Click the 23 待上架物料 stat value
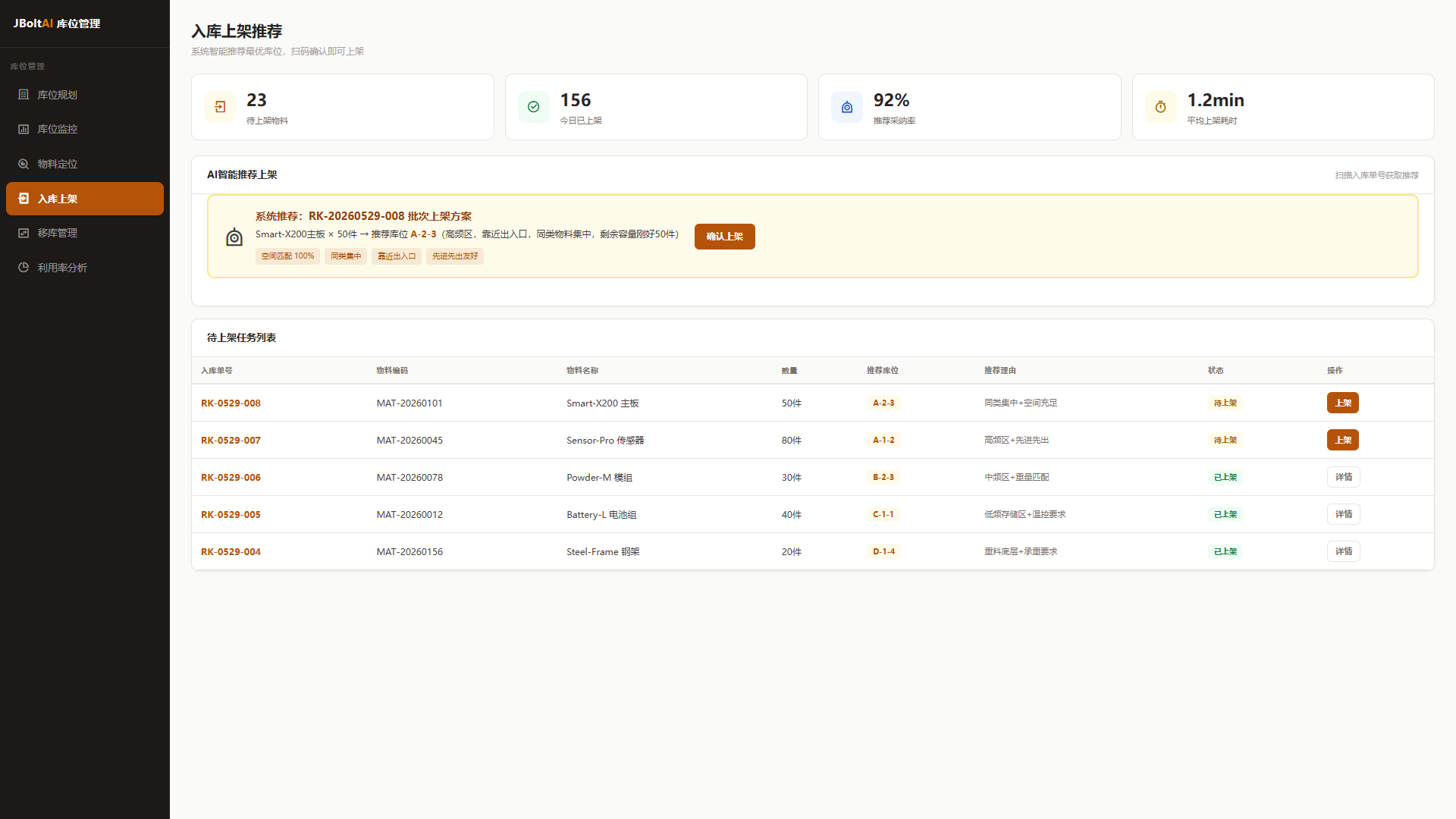Viewport: 1456px width, 819px height. (x=256, y=100)
